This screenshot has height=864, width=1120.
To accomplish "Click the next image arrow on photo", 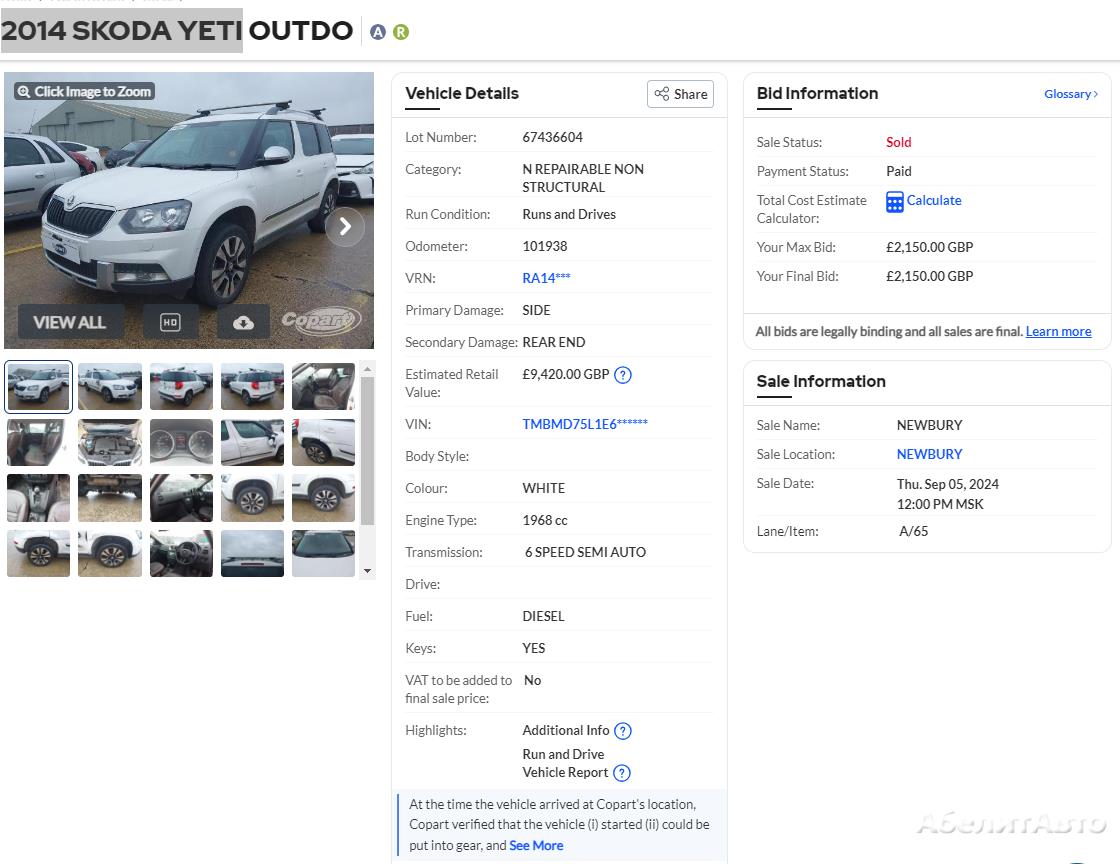I will pyautogui.click(x=345, y=226).
